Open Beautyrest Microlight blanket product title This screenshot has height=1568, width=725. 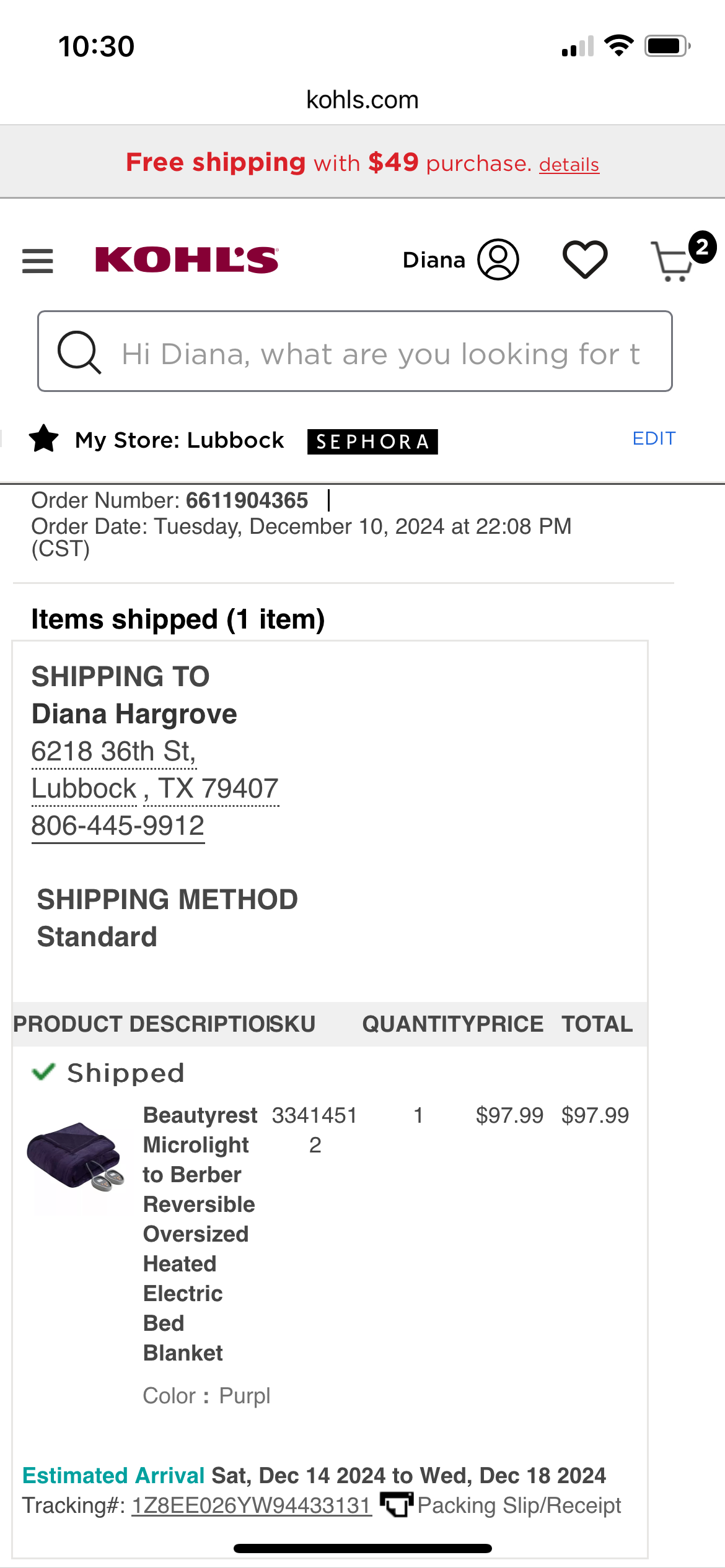pos(200,1234)
